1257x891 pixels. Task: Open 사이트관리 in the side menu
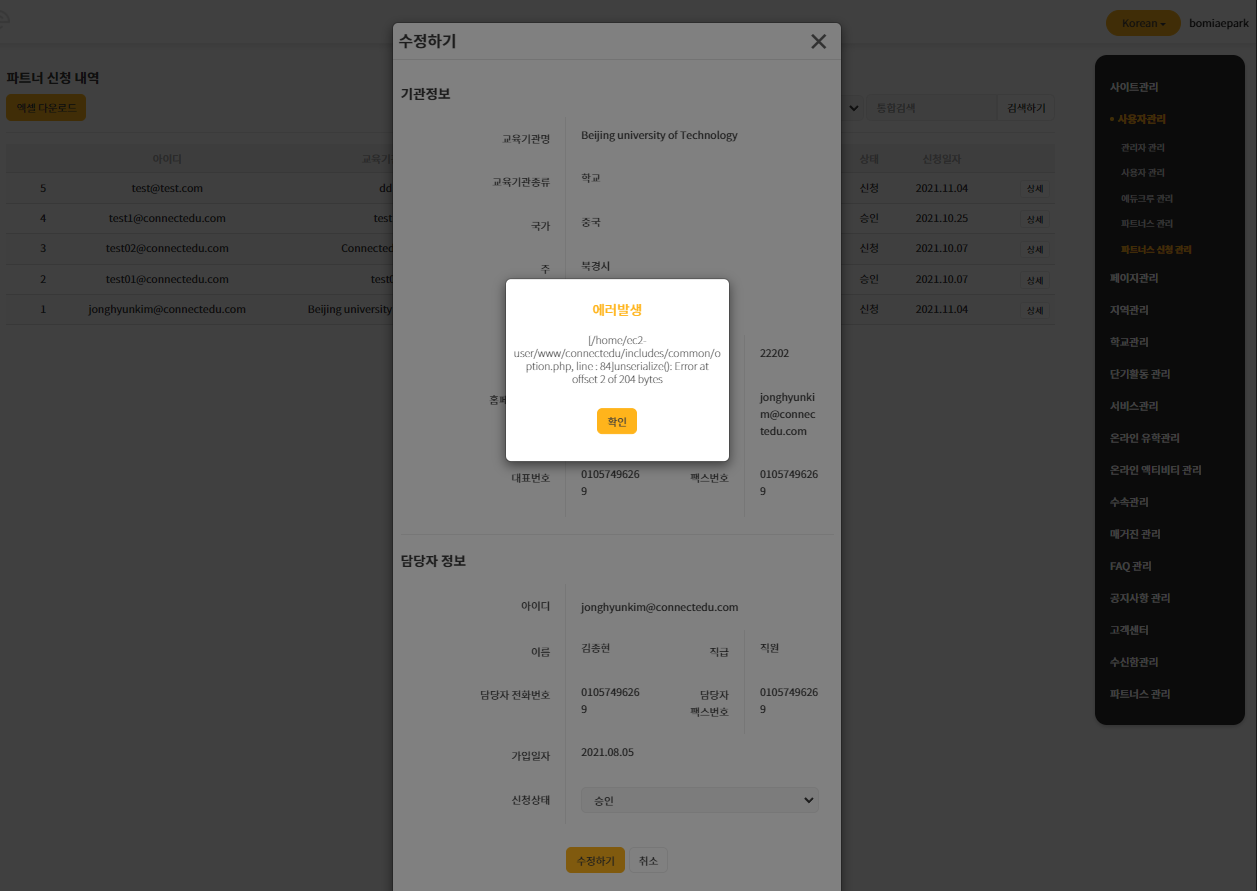1134,87
